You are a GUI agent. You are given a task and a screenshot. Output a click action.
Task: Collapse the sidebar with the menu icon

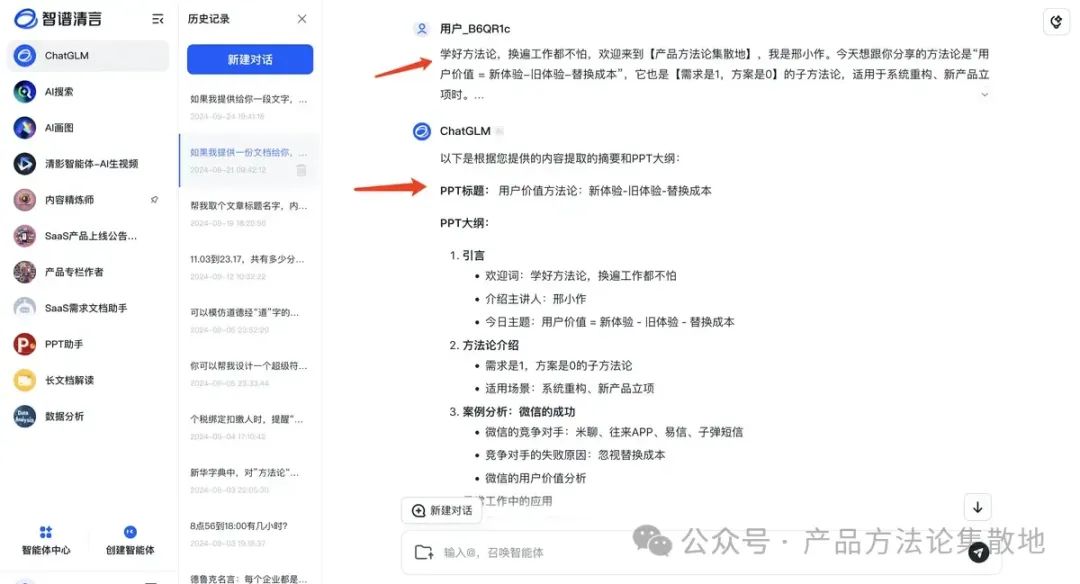click(158, 19)
